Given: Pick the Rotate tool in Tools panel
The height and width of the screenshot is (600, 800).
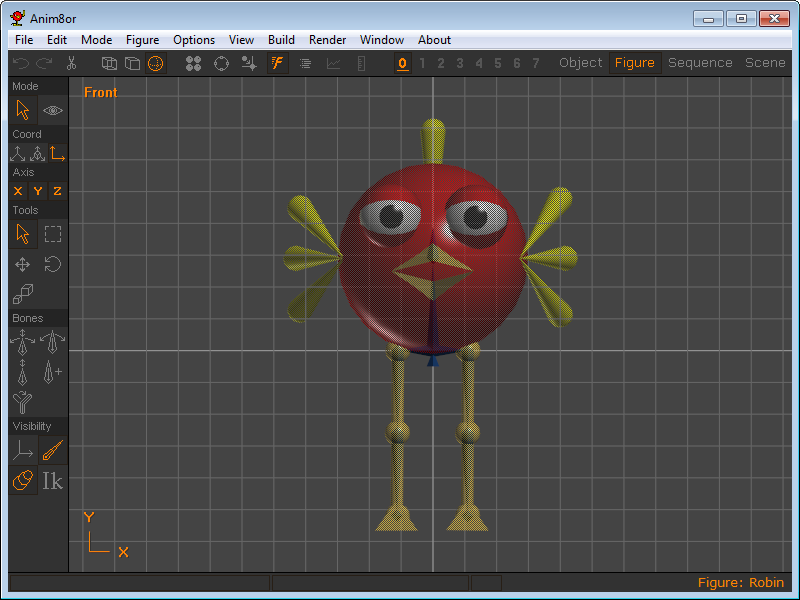Looking at the screenshot, I should coord(53,265).
